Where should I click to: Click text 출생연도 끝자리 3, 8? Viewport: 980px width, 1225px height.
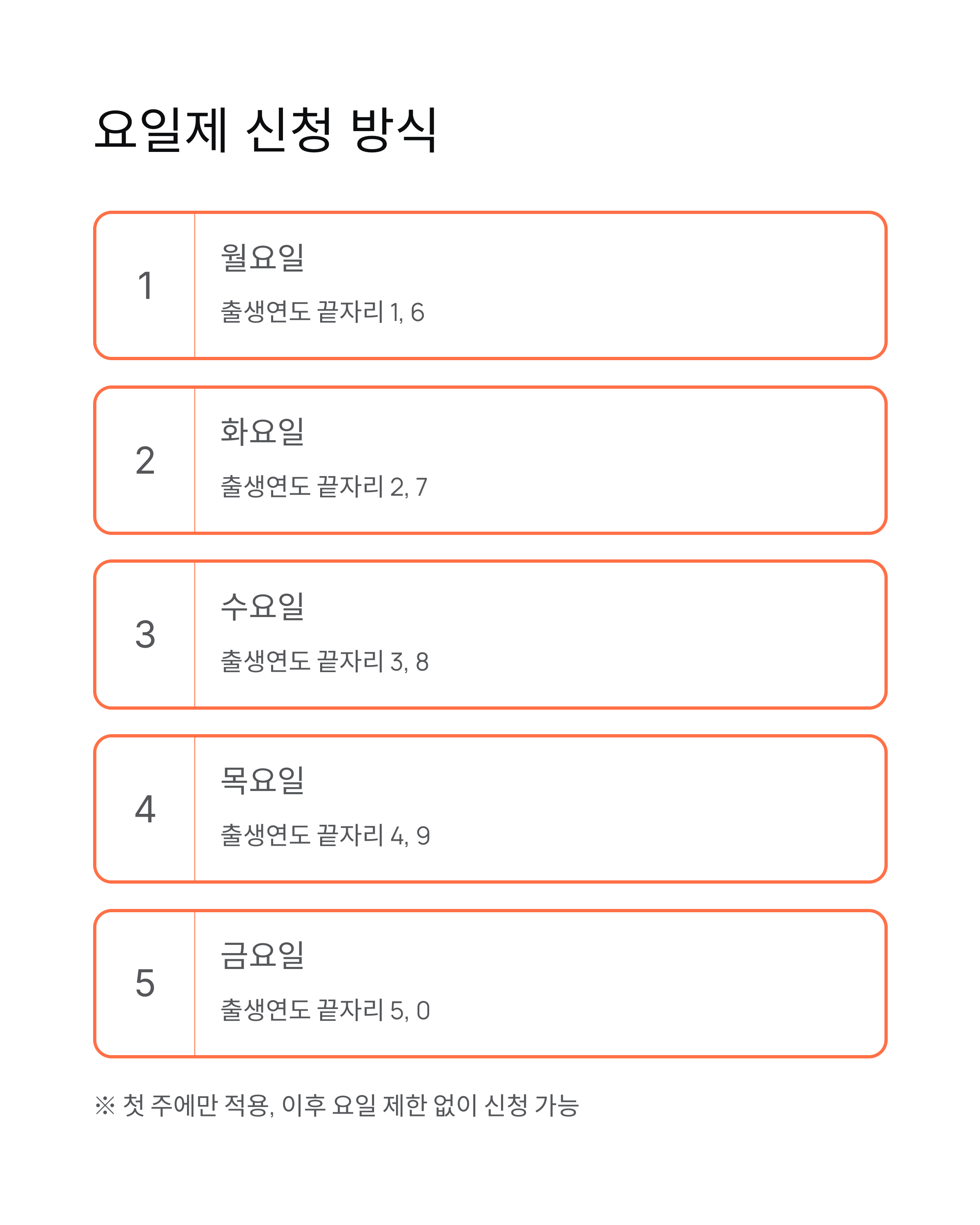324,661
